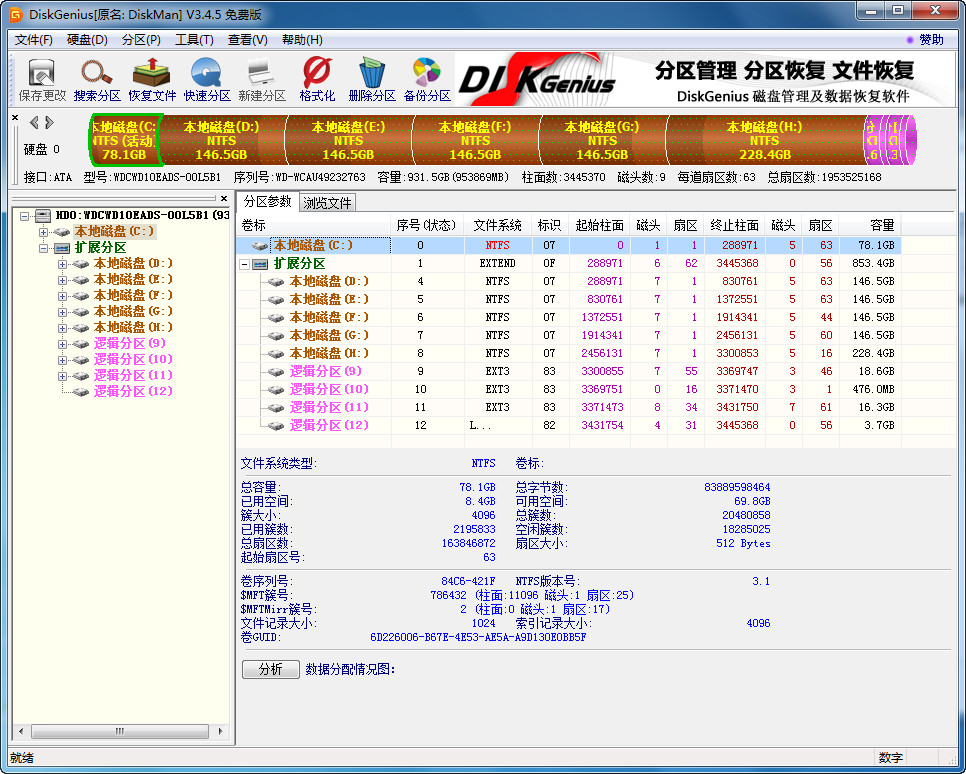Switch to the 浏览文件 tab
Viewport: 966px width, 774px height.
tap(327, 203)
